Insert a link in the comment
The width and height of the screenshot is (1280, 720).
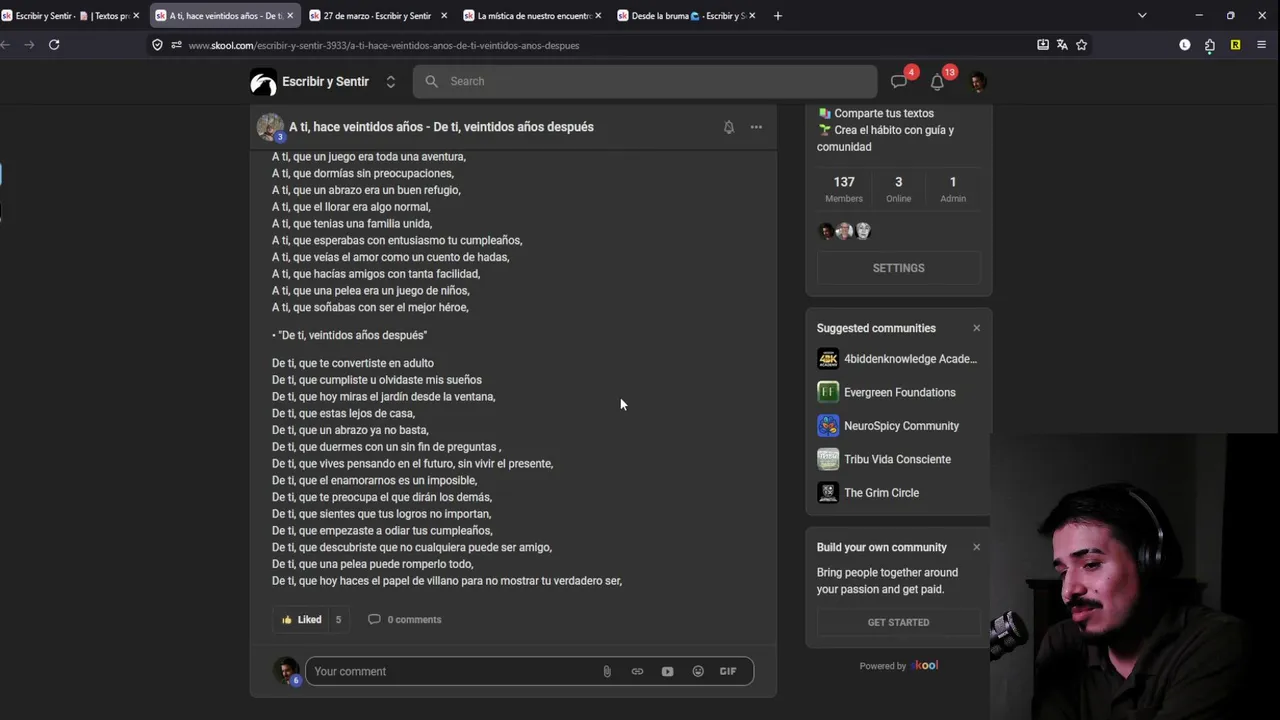(637, 671)
